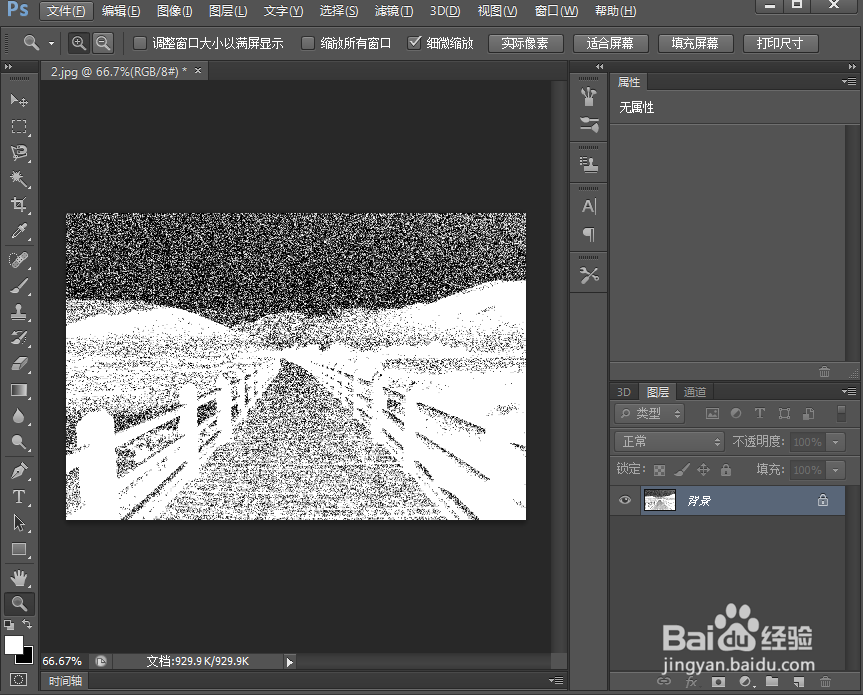Reset default foreground and background colors
The width and height of the screenshot is (863, 695).
coord(9,625)
